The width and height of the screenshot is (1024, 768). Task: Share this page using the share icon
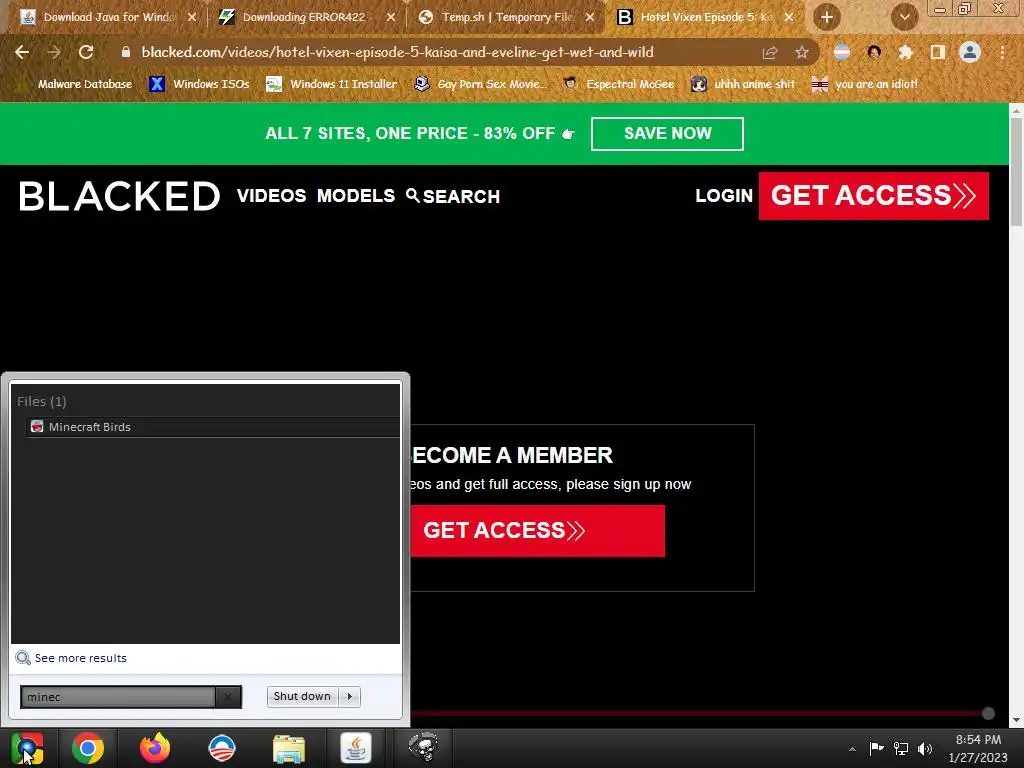[770, 52]
